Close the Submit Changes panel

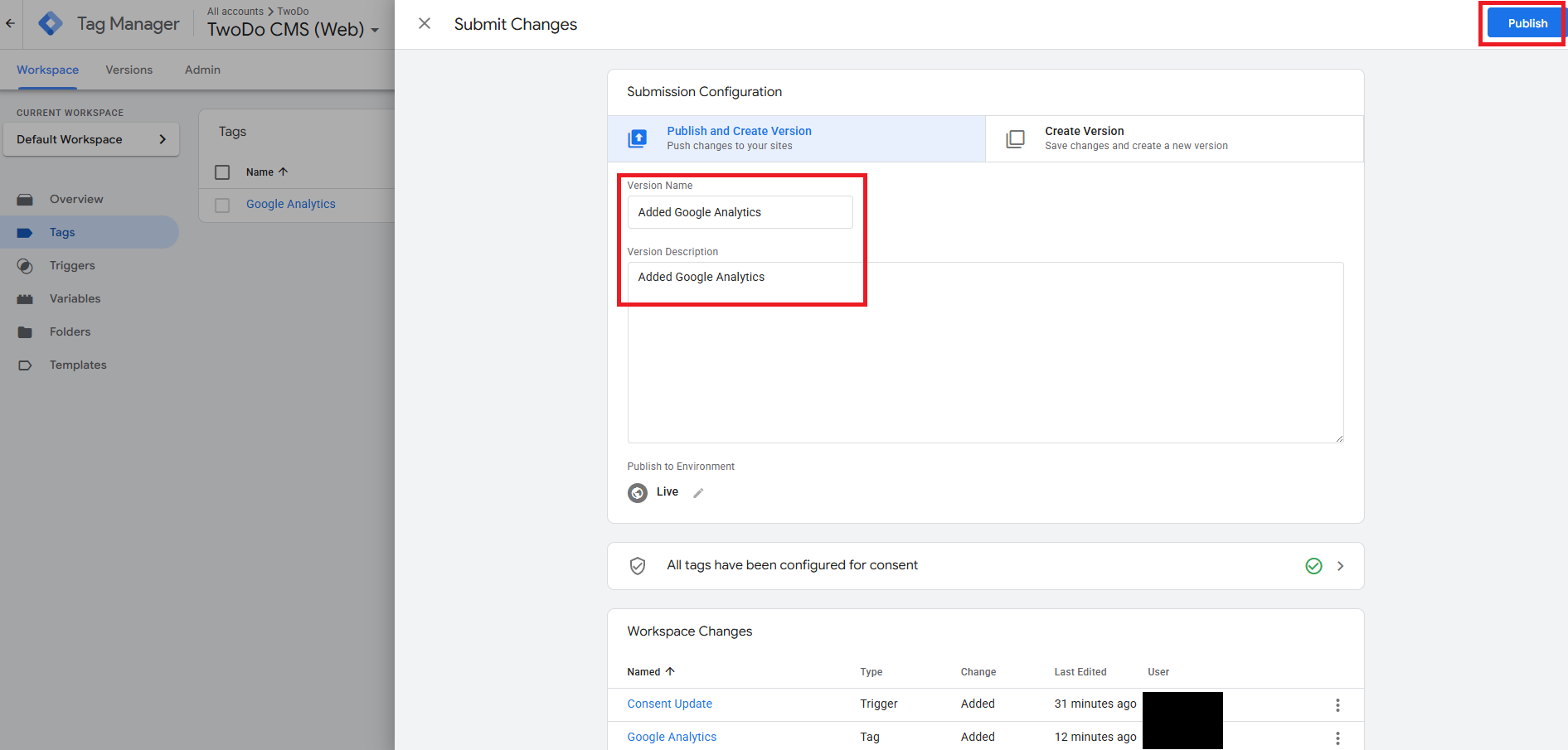[425, 24]
